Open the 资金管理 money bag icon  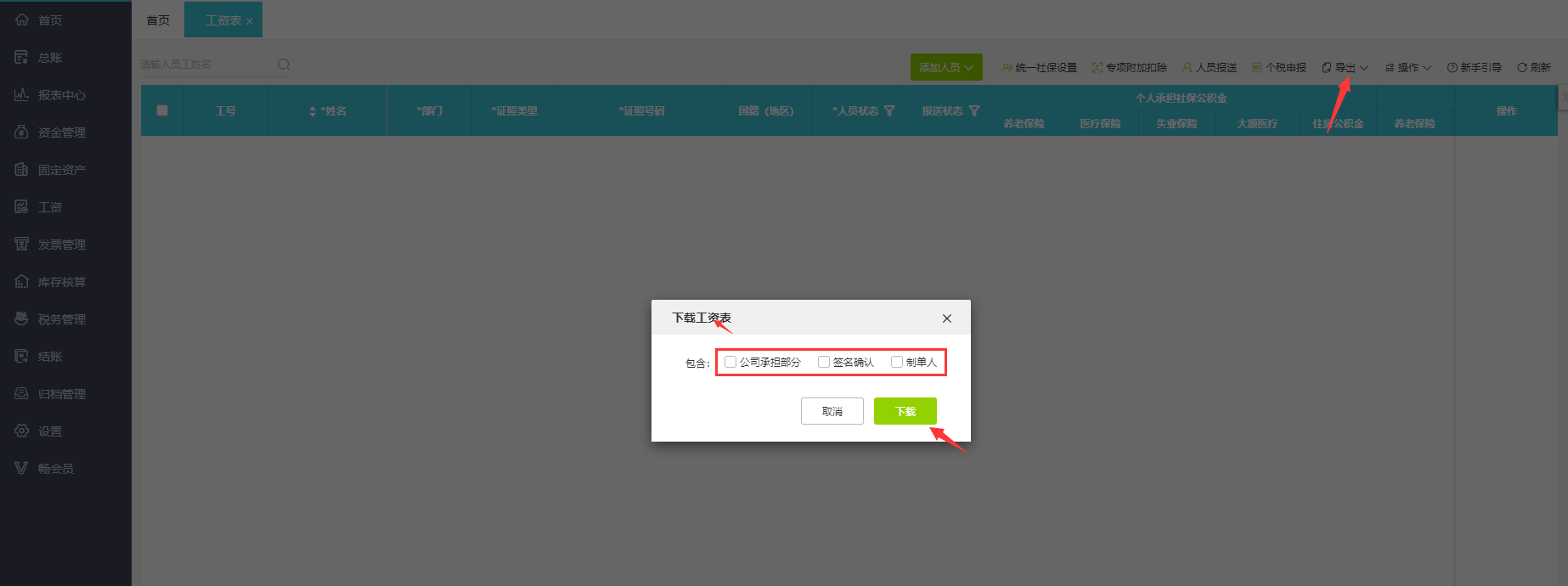22,132
